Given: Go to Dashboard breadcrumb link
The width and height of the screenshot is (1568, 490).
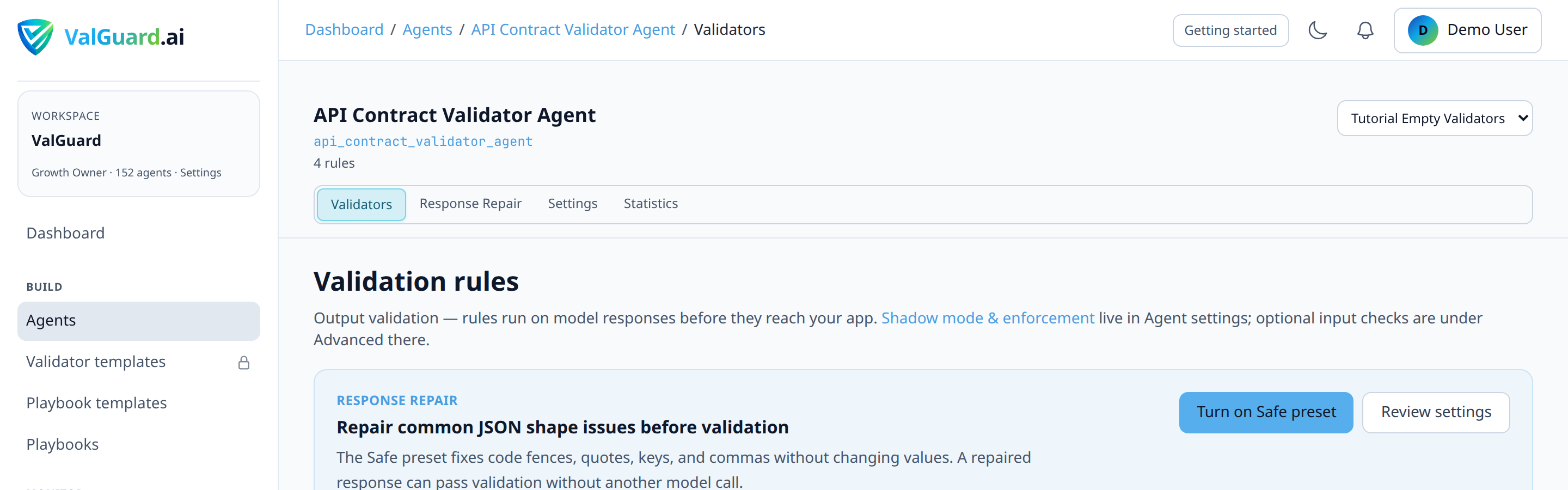Looking at the screenshot, I should tap(344, 29).
